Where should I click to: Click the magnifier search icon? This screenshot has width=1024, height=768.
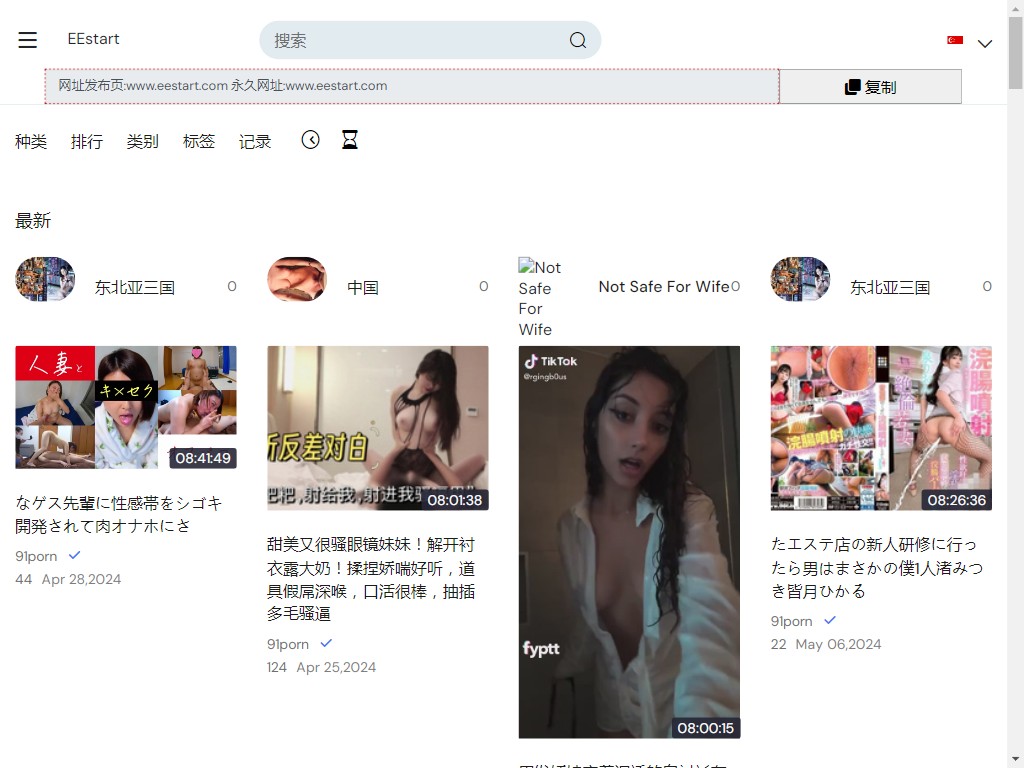click(x=578, y=40)
